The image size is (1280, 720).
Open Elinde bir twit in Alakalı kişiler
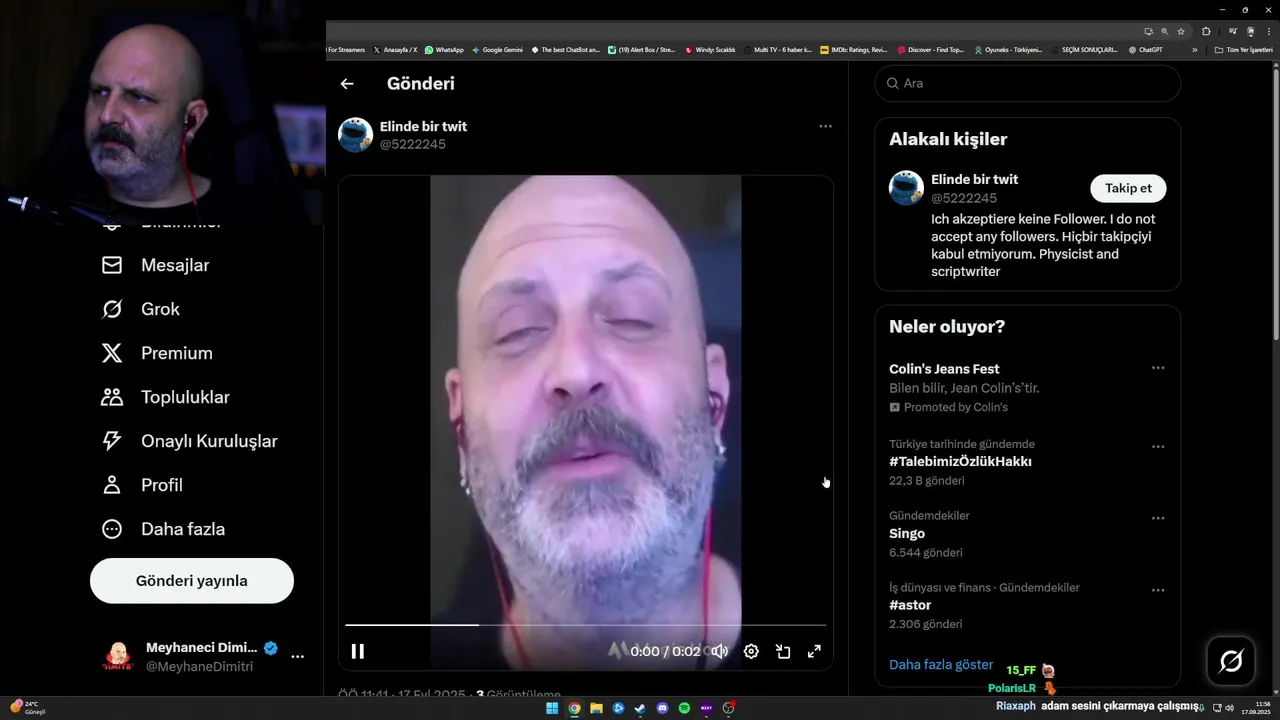pos(974,180)
